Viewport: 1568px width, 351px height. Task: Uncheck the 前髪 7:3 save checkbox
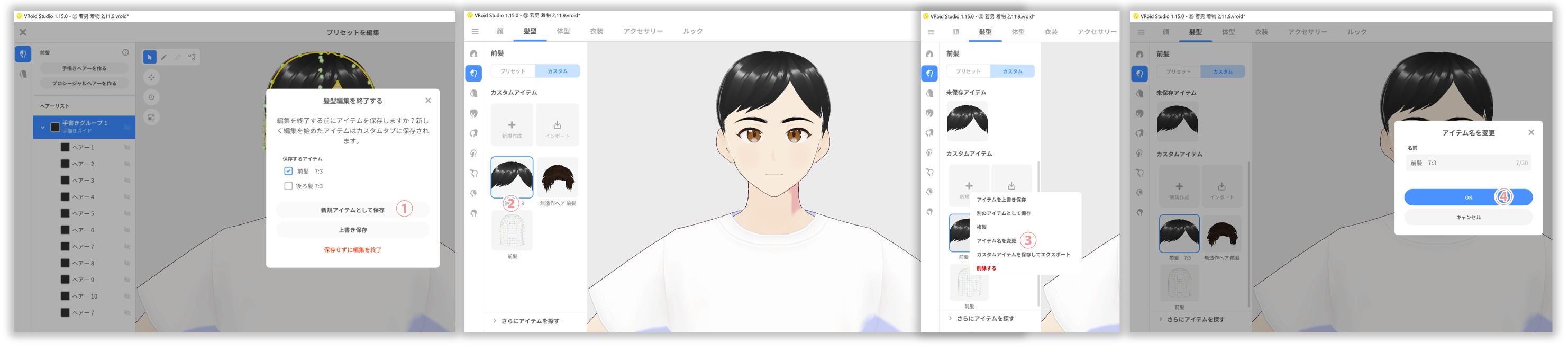(x=288, y=171)
